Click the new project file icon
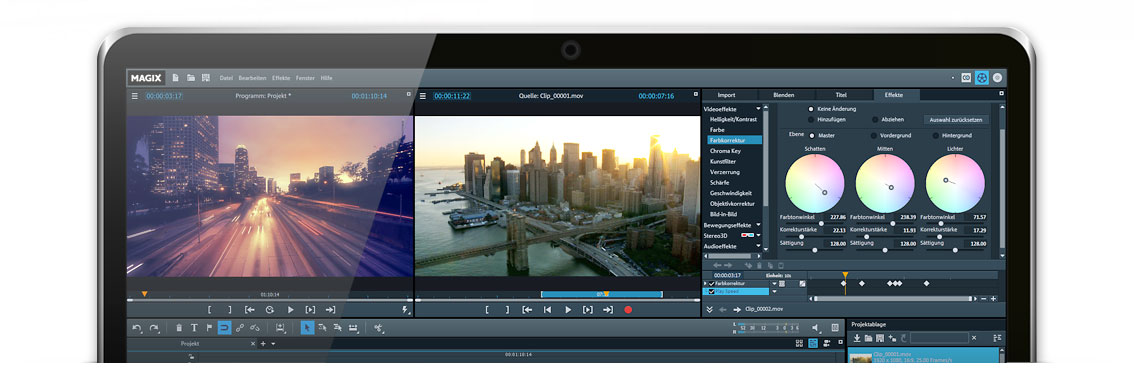This screenshot has height=384, width=1134. tap(175, 77)
